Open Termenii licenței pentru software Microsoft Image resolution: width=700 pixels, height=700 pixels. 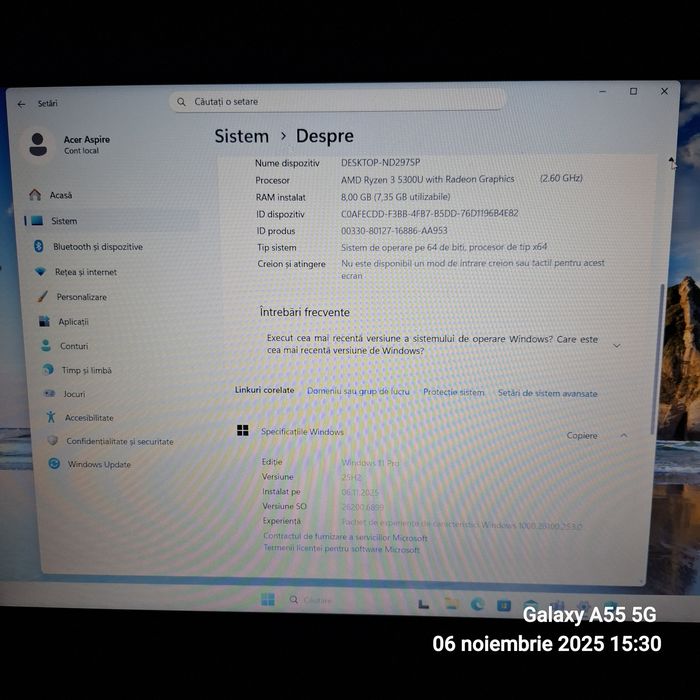pos(342,549)
